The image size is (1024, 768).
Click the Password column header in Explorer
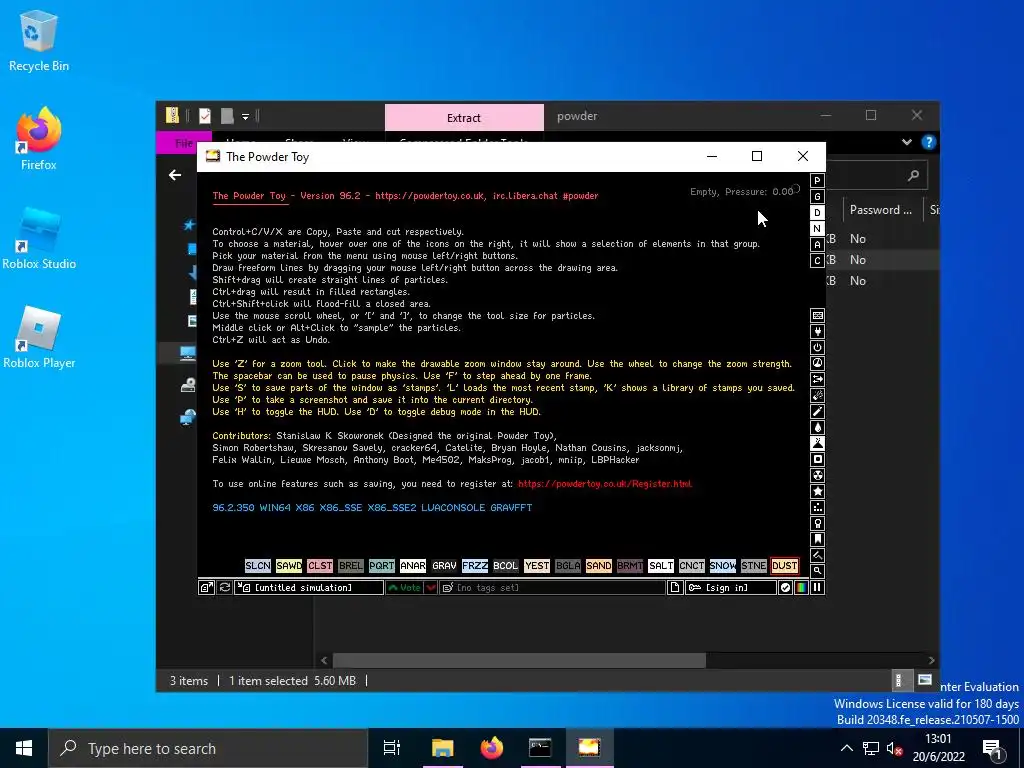click(880, 210)
